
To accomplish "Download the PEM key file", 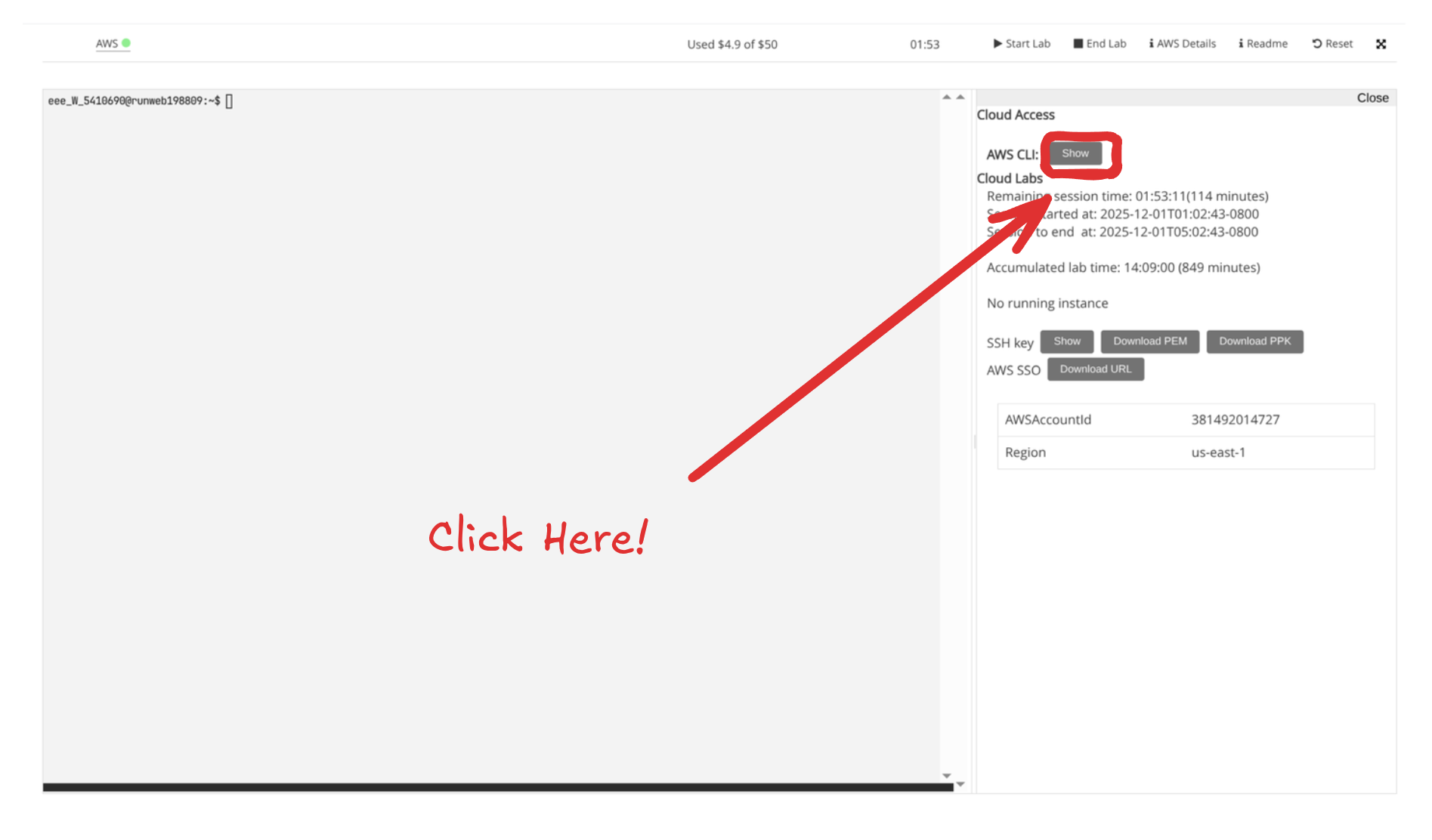I will tap(1149, 341).
